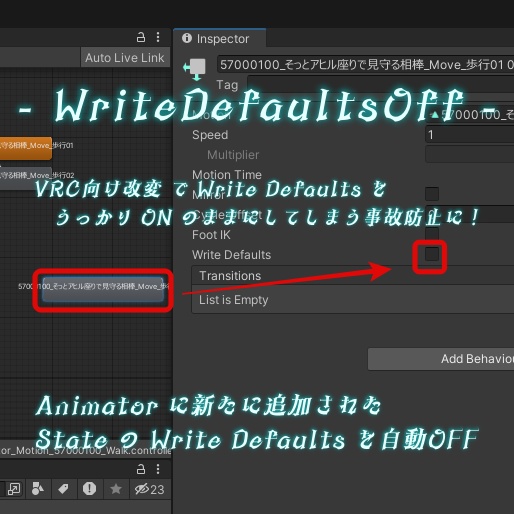Click the Walk.controller path label

[x=86, y=451]
